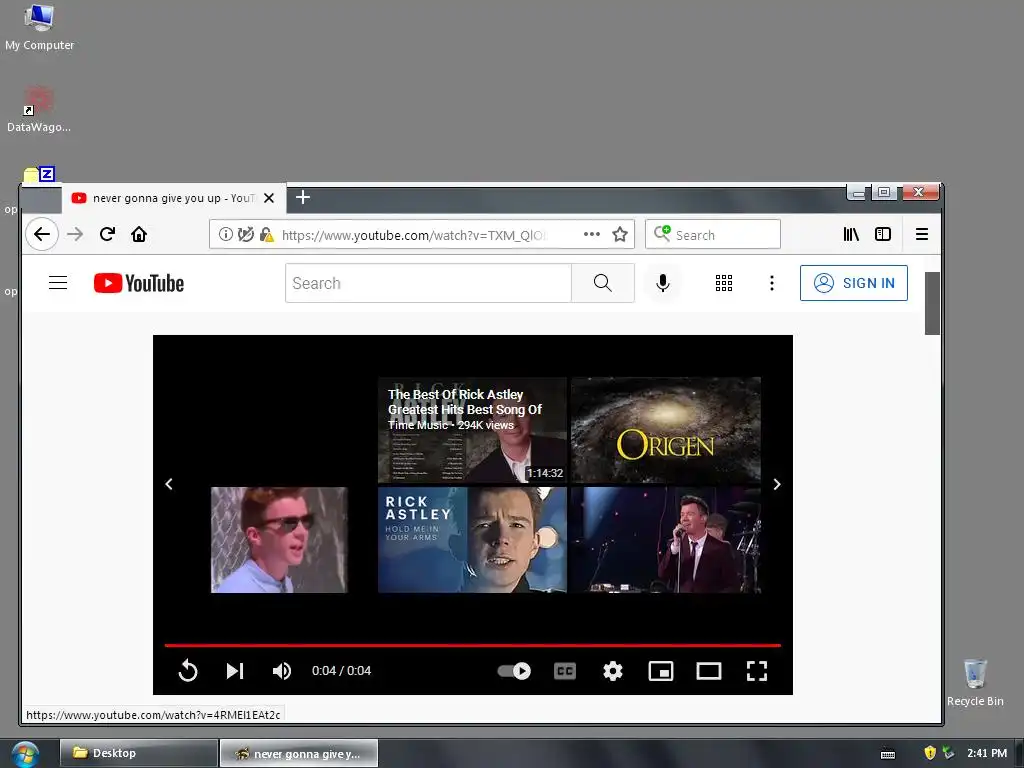Open the browser home page

[139, 234]
